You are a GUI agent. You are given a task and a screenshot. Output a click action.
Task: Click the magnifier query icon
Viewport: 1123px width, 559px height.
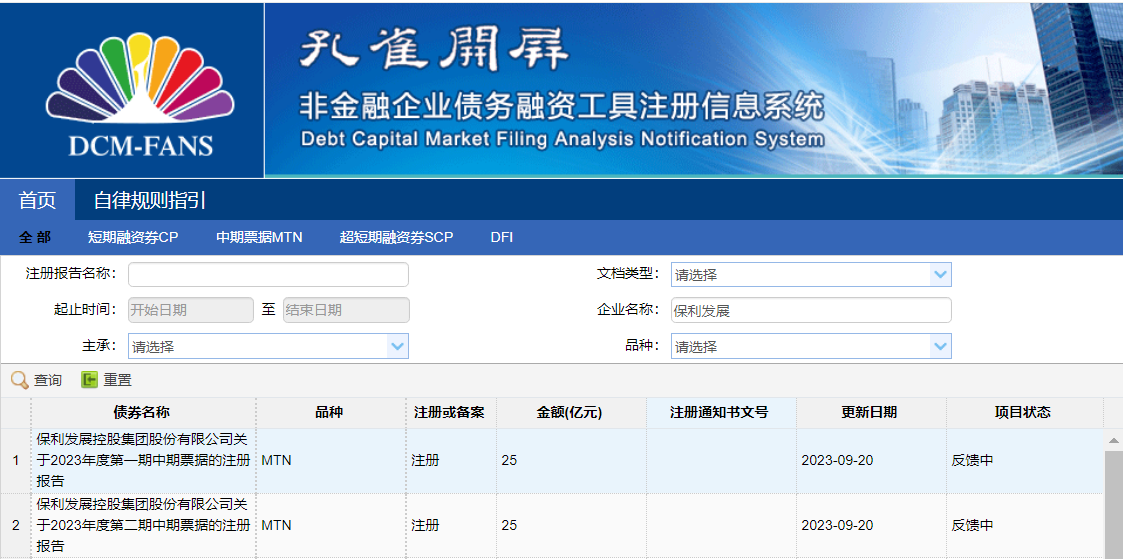(x=20, y=380)
